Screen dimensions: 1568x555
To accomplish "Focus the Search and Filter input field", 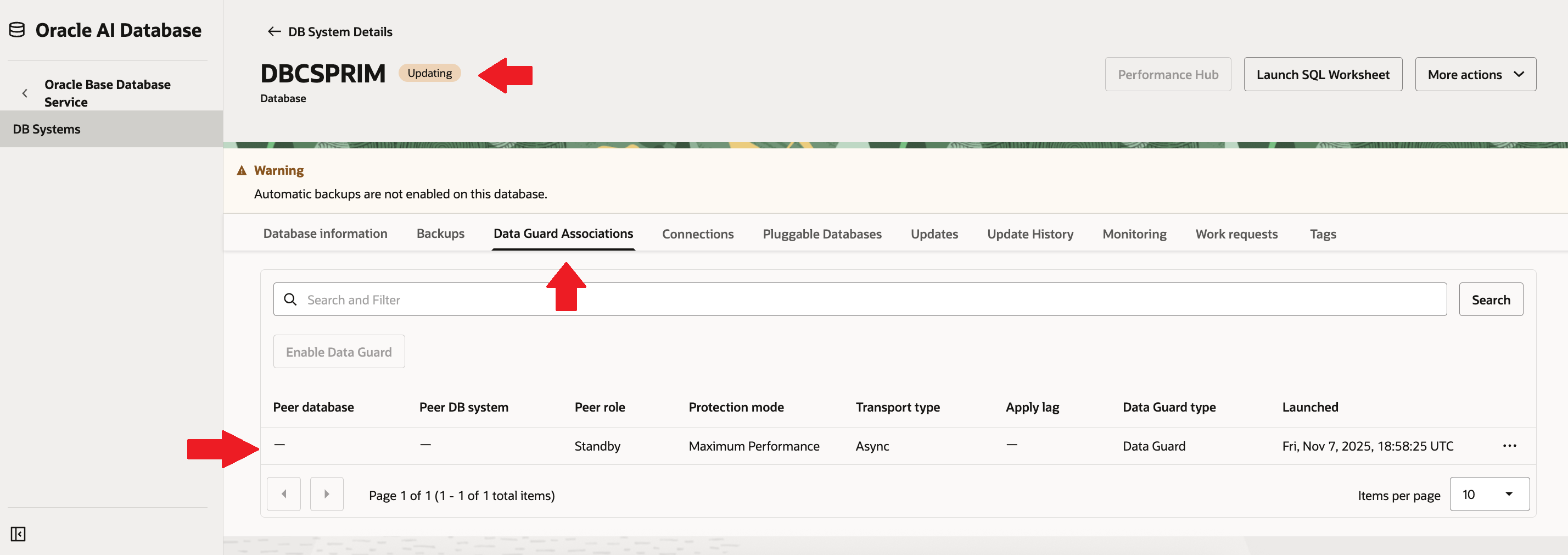I will click(852, 299).
